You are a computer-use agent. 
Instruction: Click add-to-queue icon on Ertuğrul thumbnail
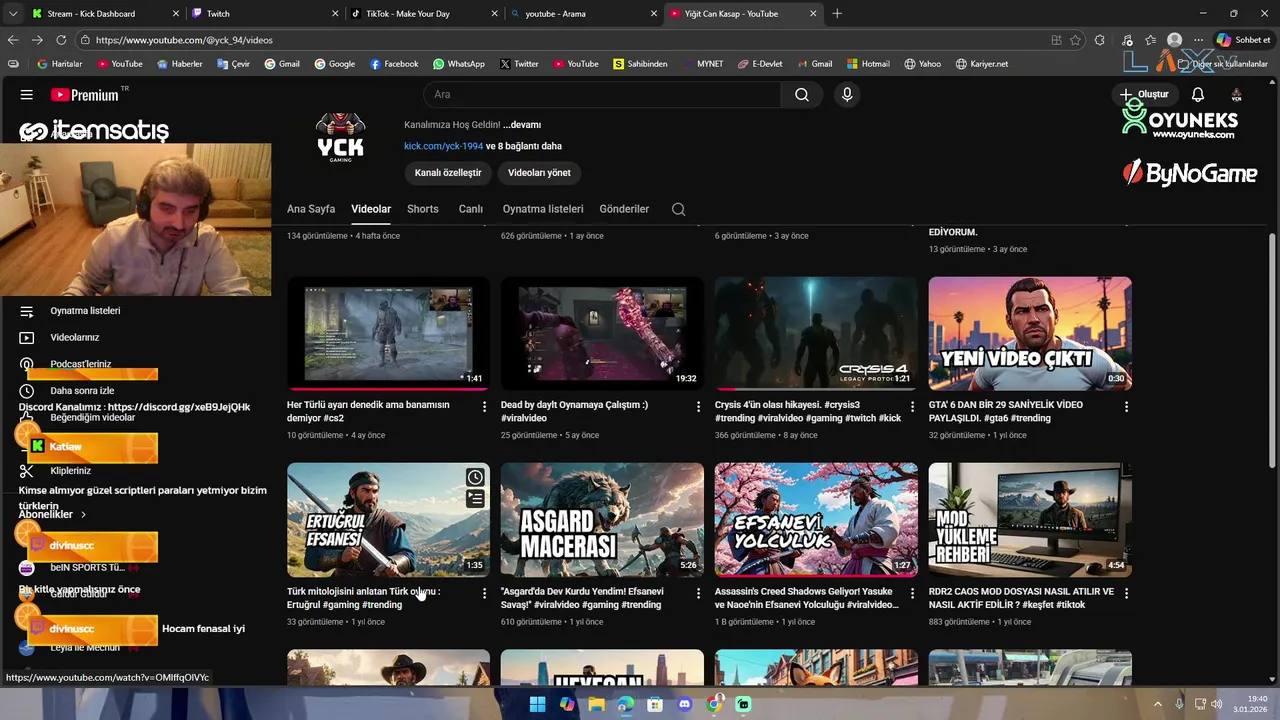click(x=475, y=498)
